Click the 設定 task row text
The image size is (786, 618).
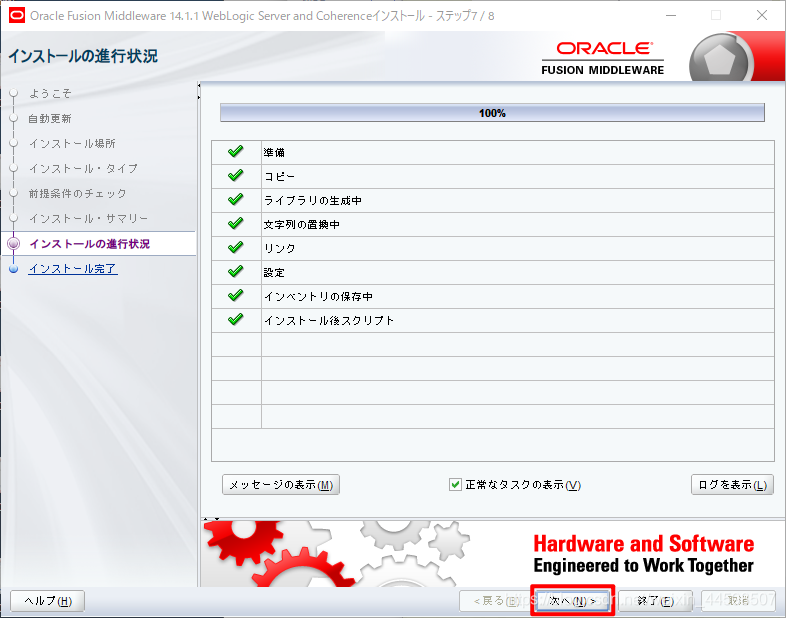274,272
